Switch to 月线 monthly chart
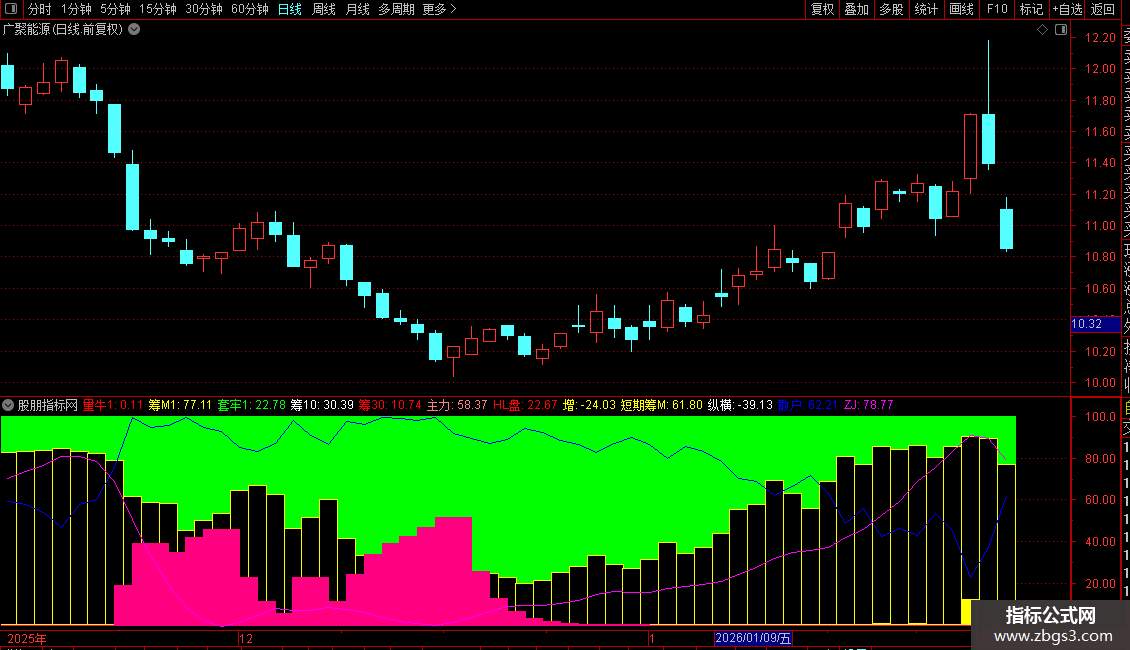 click(357, 9)
